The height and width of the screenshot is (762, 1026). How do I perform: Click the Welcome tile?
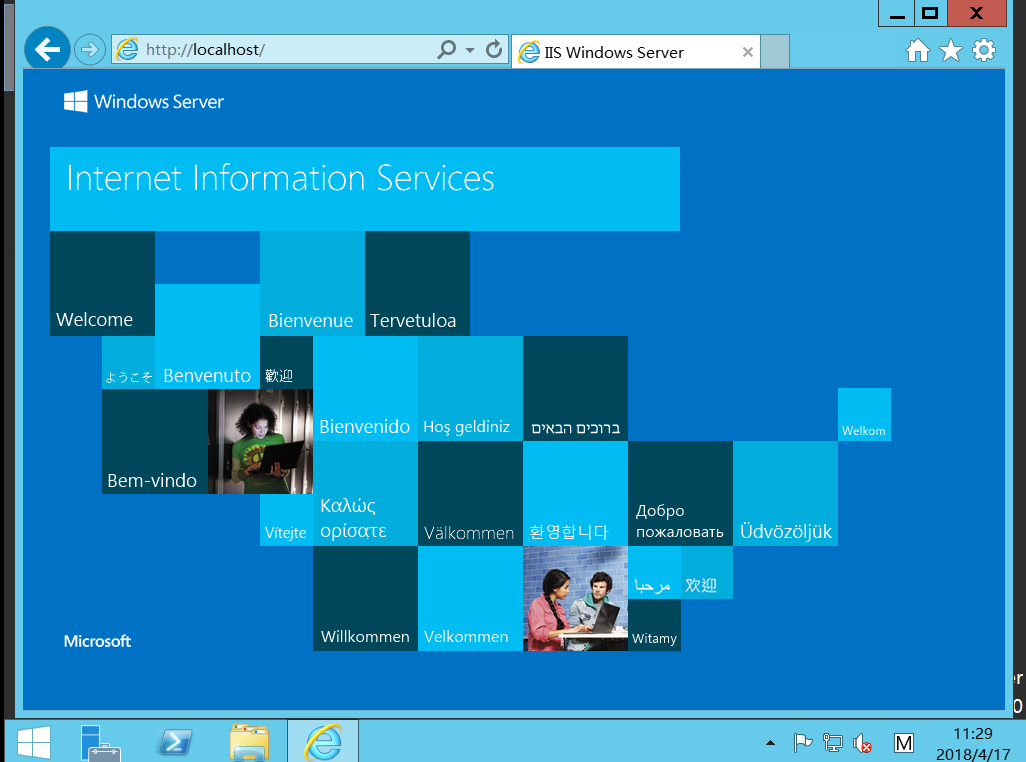(103, 284)
